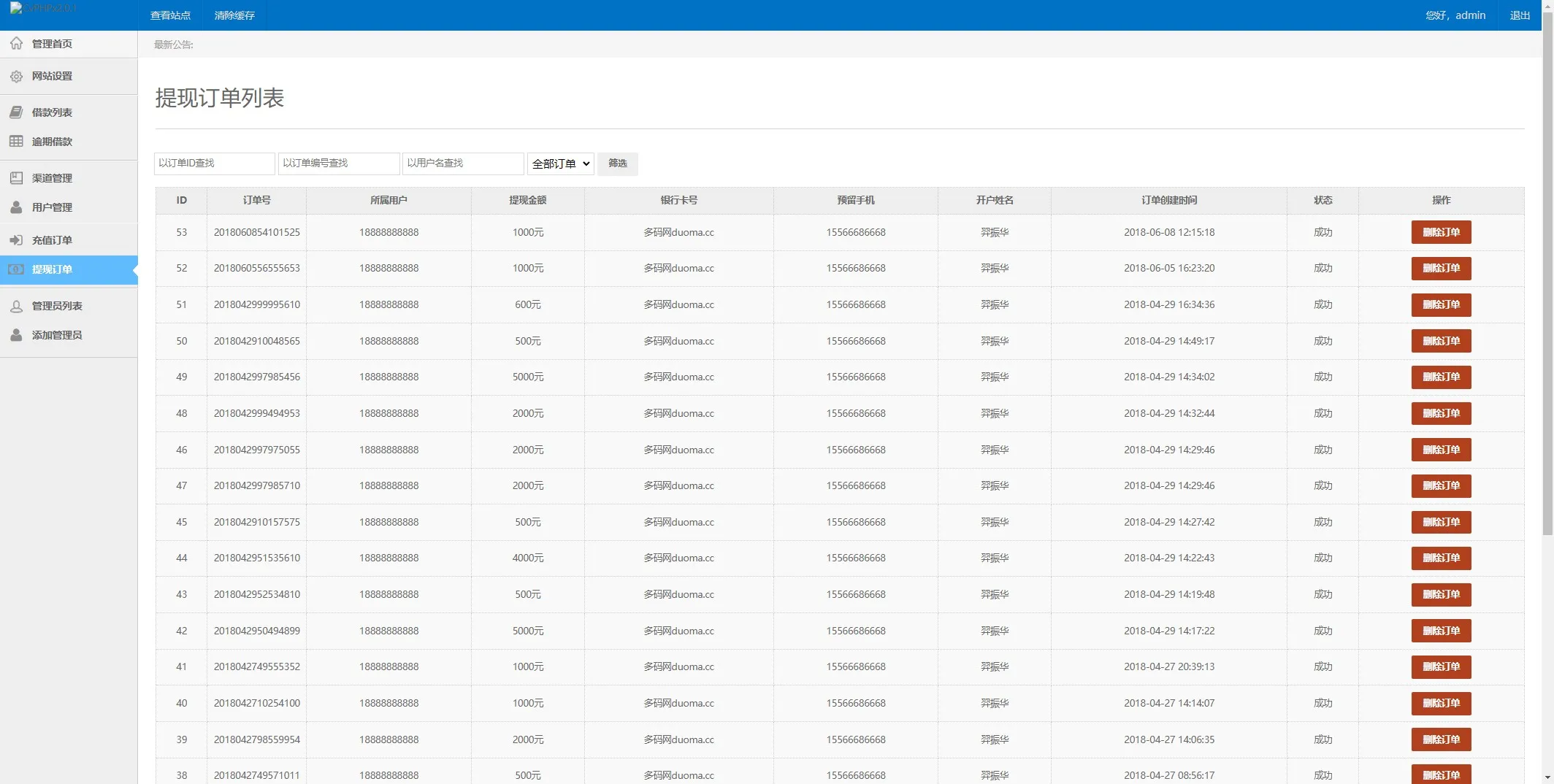Focus the 以订单ID查找 search field

coord(214,164)
